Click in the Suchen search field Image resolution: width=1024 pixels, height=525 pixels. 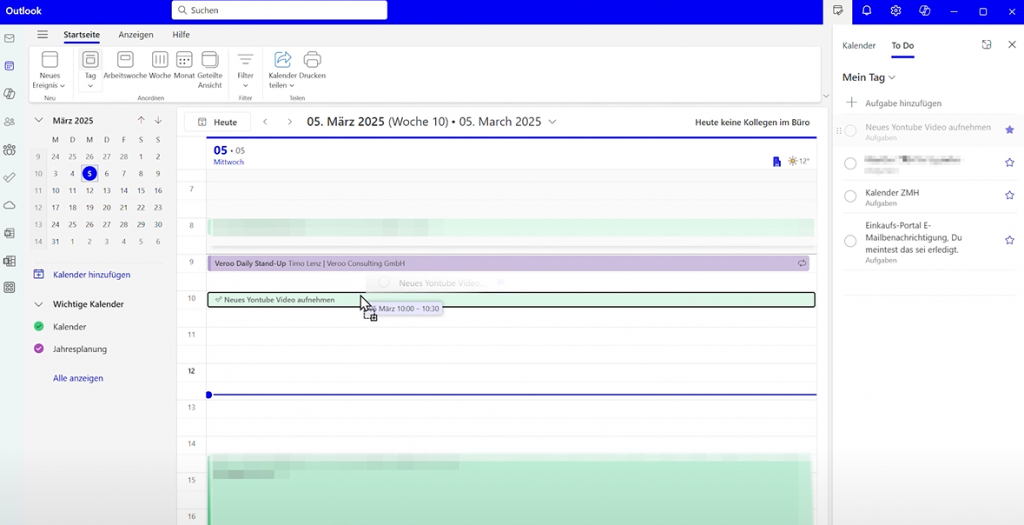coord(280,10)
